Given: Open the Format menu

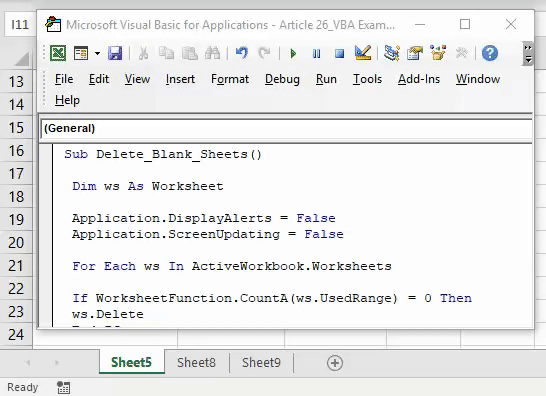Looking at the screenshot, I should point(230,79).
